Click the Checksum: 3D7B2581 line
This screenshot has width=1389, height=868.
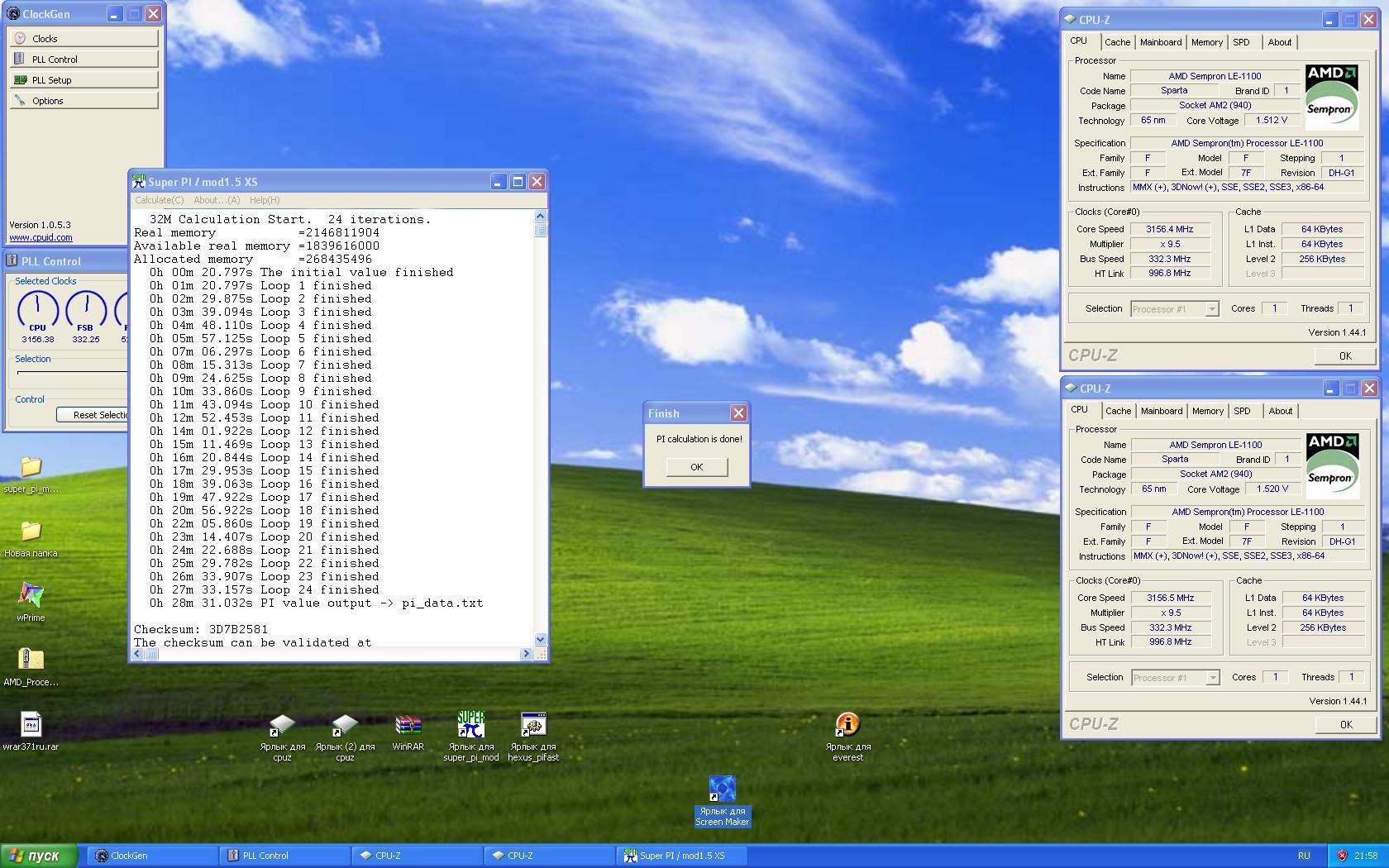pyautogui.click(x=201, y=629)
